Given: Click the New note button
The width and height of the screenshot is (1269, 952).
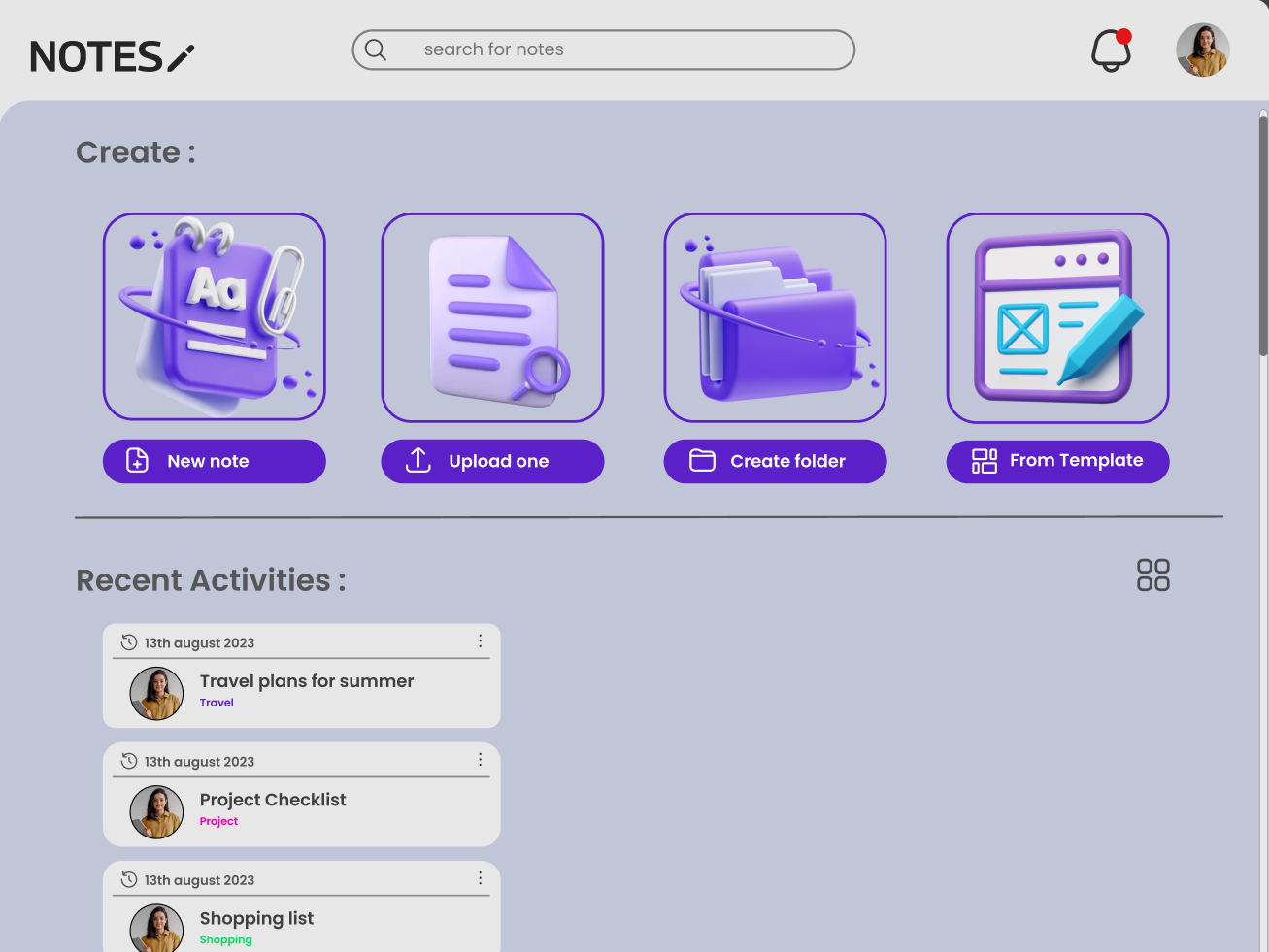Looking at the screenshot, I should (x=215, y=461).
